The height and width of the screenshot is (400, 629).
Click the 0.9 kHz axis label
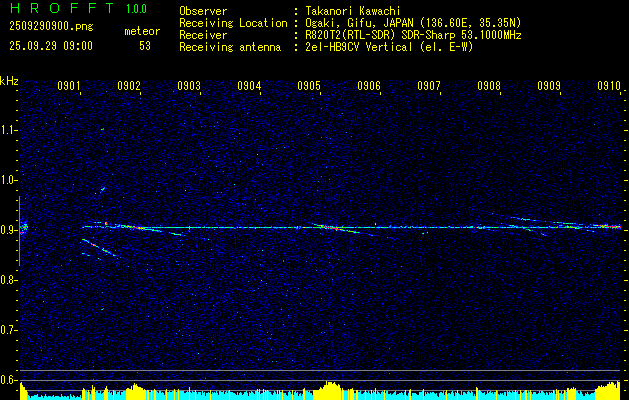click(x=7, y=230)
